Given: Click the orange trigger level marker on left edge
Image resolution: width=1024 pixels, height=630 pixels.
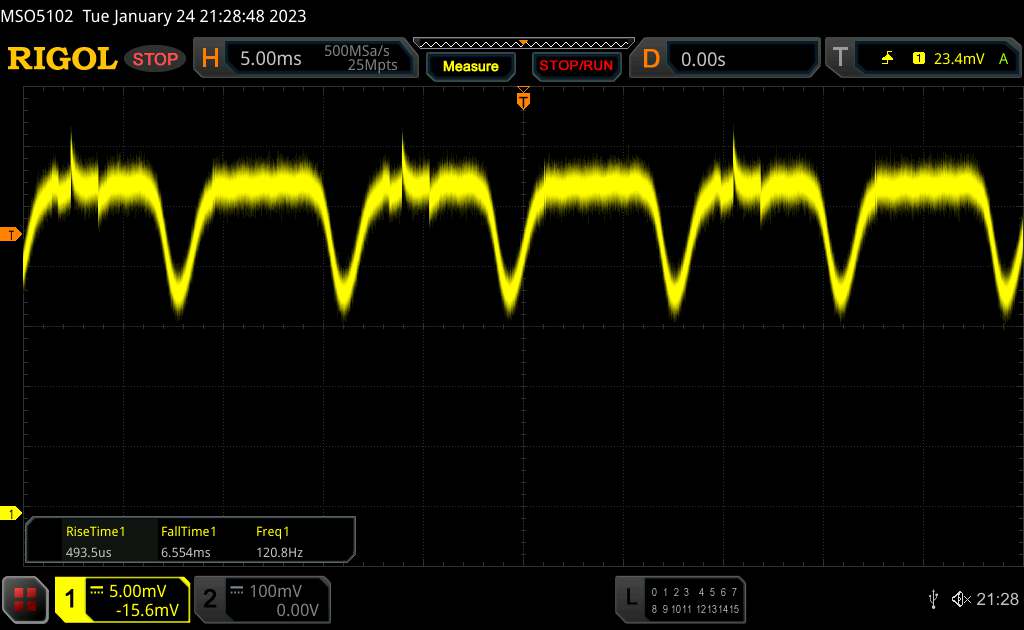Looking at the screenshot, I should coord(11,235).
